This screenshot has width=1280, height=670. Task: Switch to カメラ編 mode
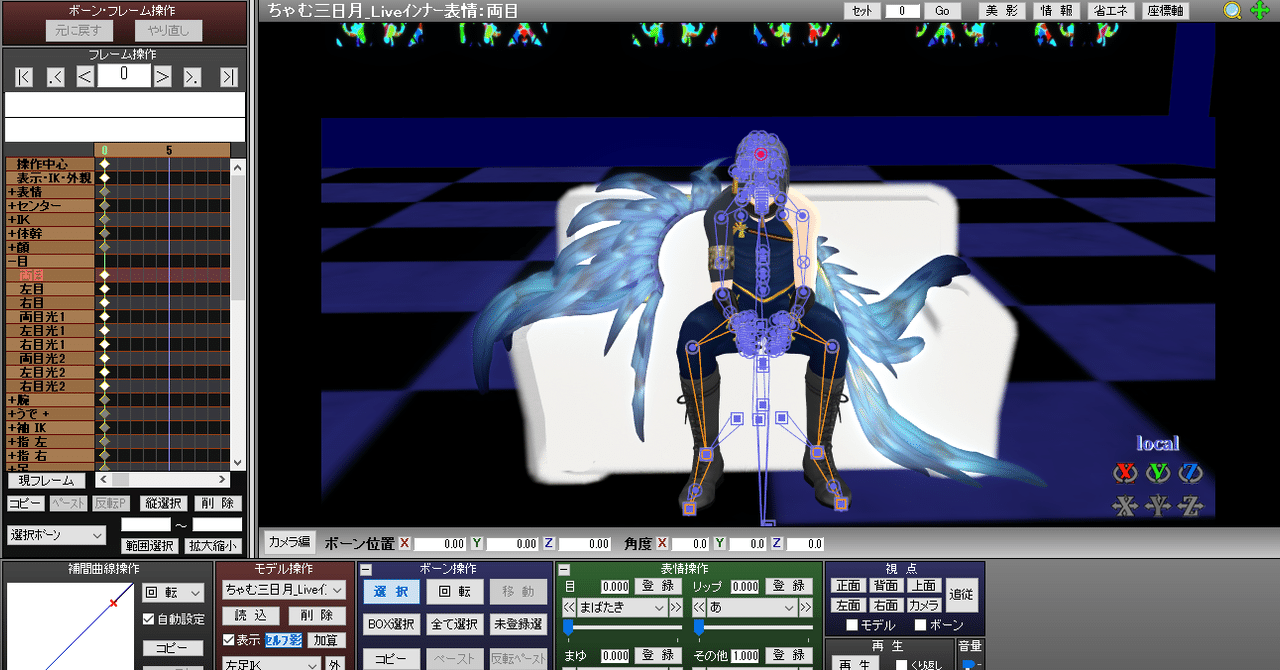(x=289, y=542)
